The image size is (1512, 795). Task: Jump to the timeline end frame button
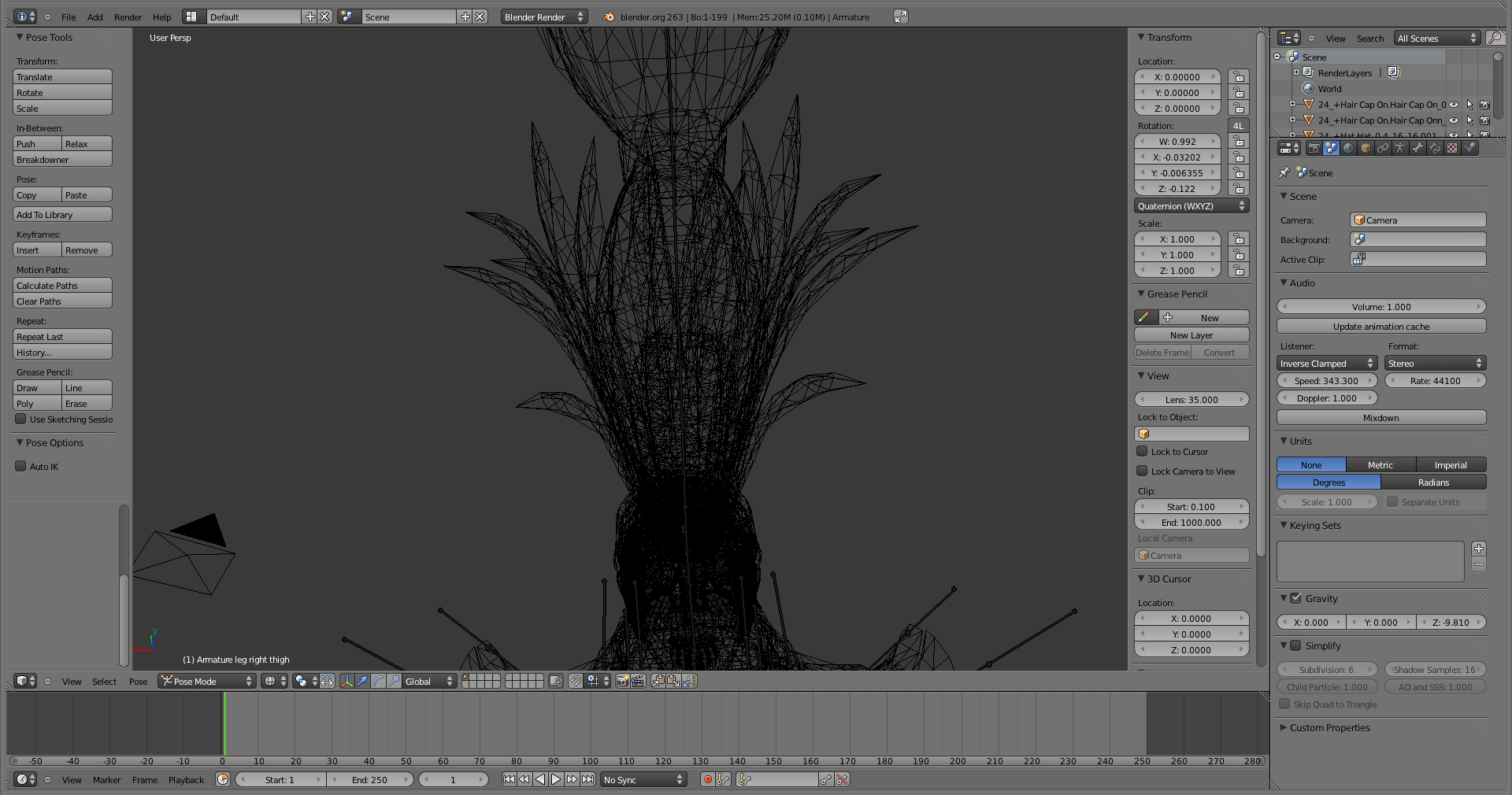(x=587, y=779)
